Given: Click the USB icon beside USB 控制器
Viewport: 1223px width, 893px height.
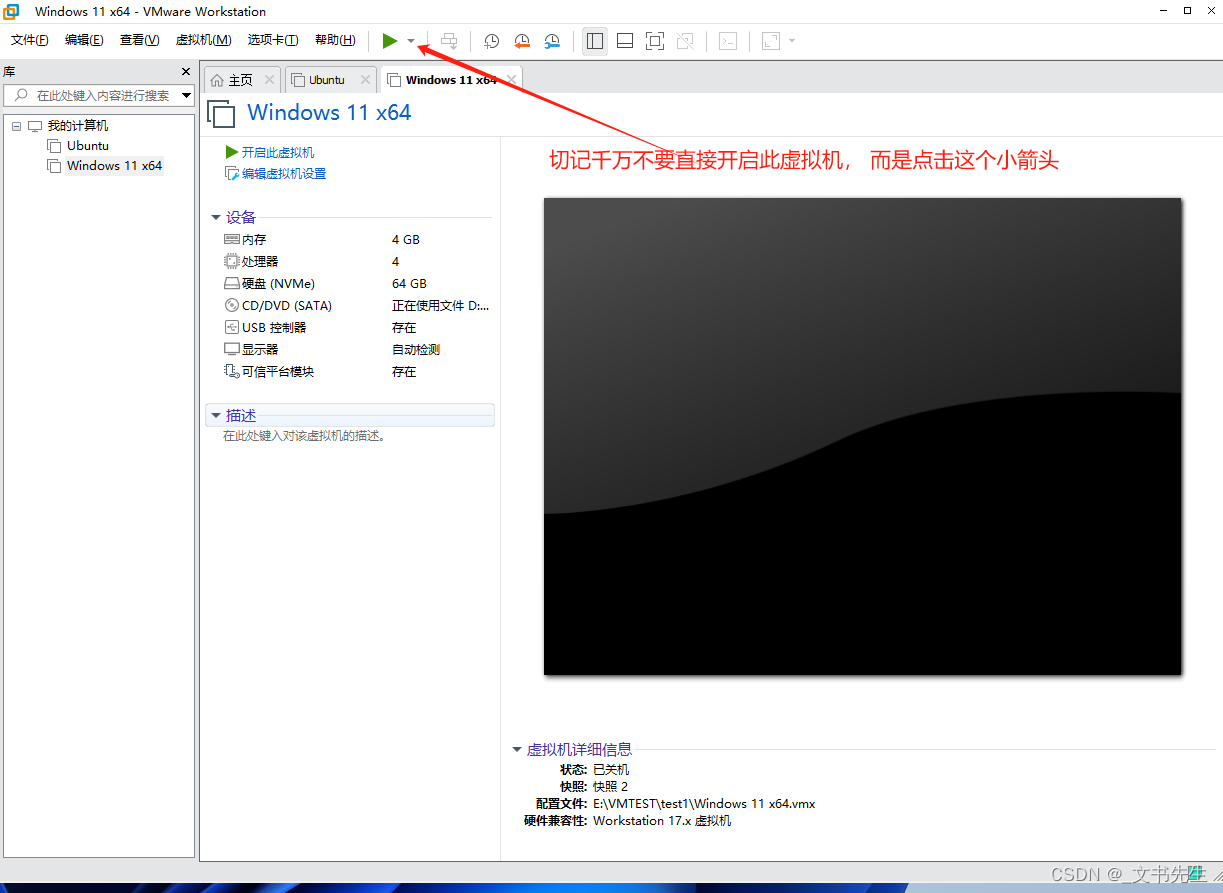Looking at the screenshot, I should 232,328.
